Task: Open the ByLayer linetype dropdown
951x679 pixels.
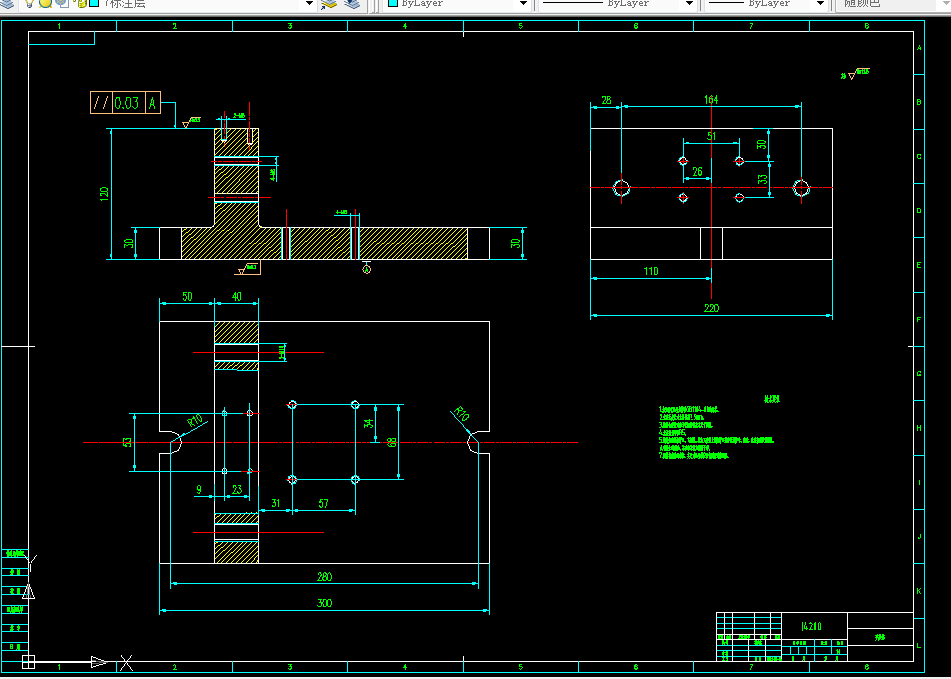Action: (x=689, y=4)
